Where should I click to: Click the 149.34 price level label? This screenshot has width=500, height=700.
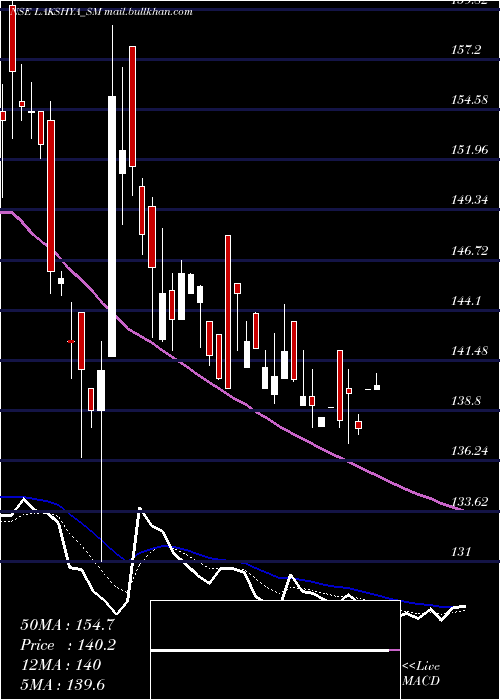[x=469, y=200]
